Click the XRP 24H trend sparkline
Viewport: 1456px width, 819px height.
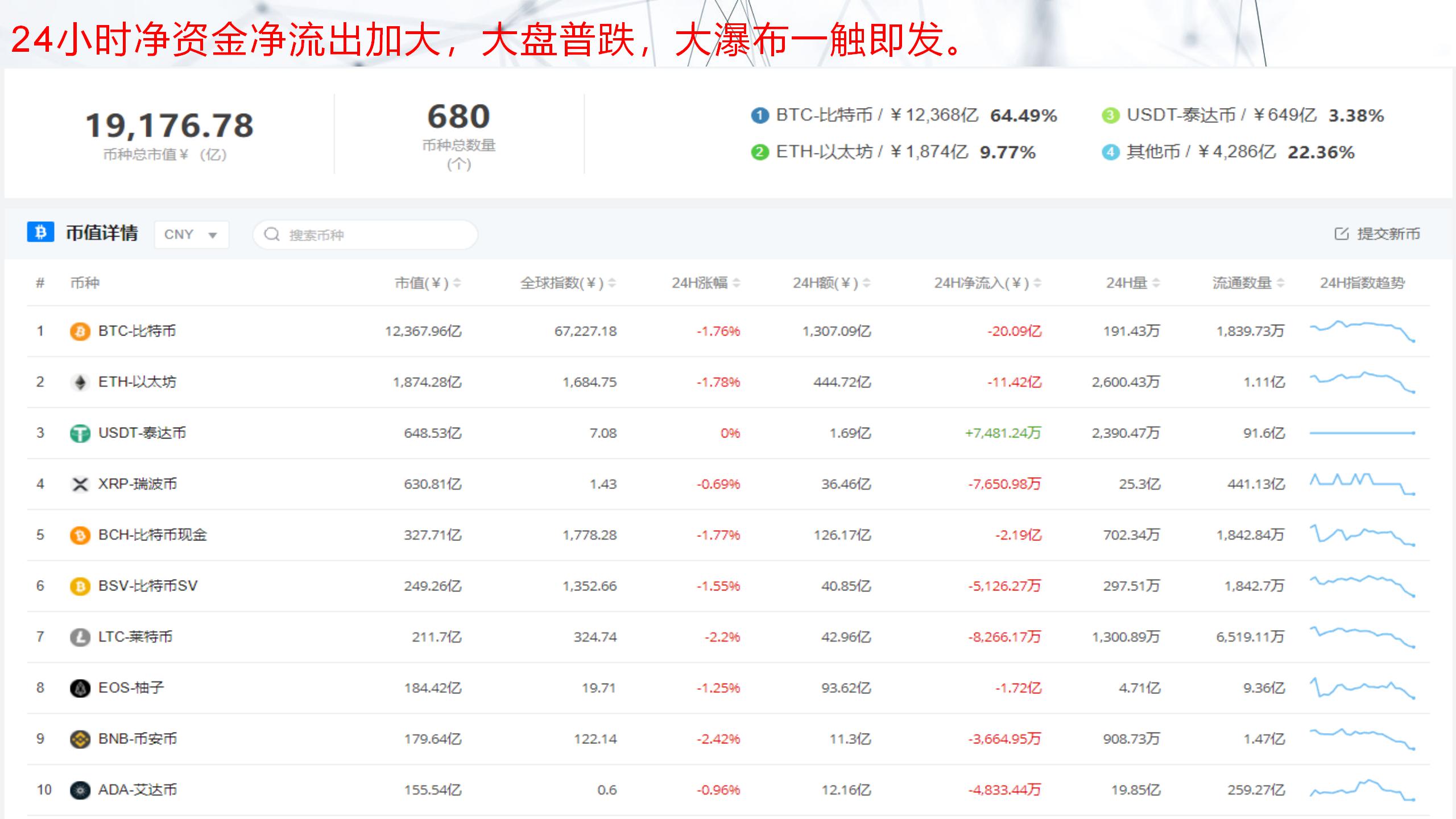1362,484
